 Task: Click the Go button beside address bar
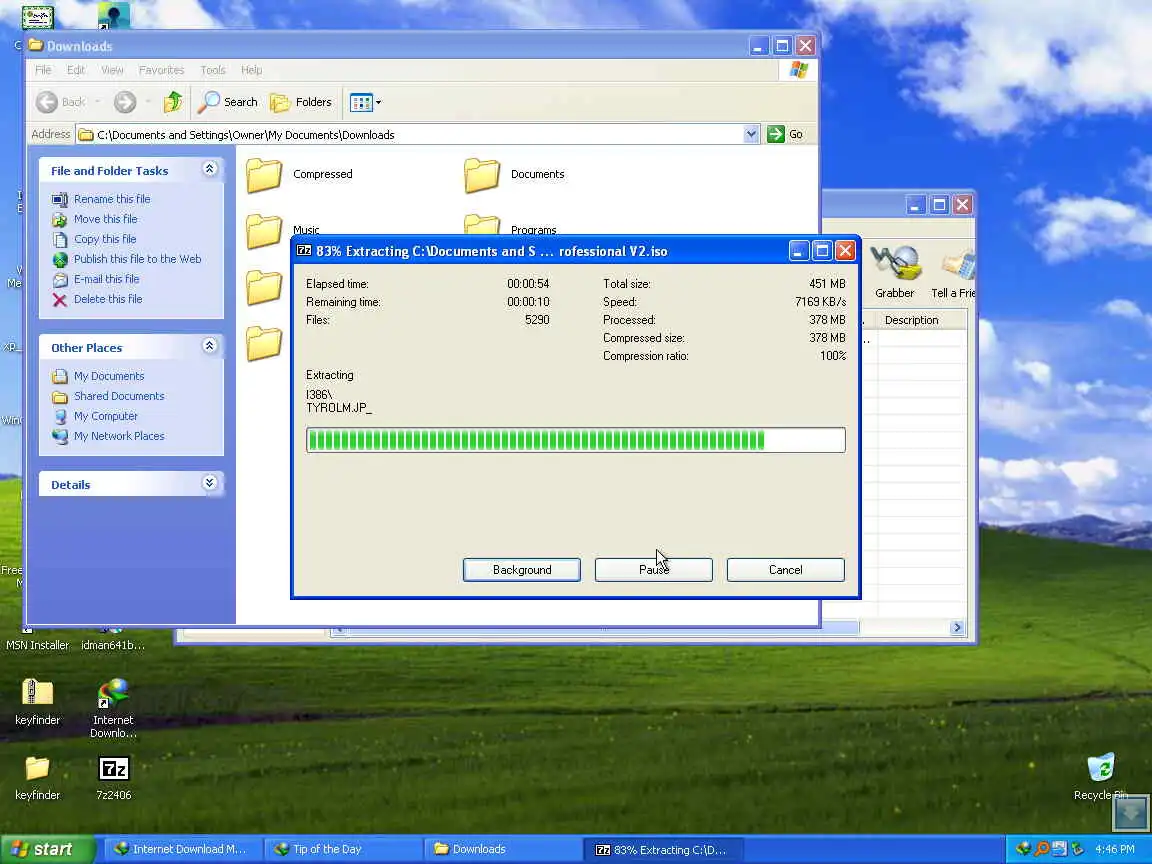pos(785,134)
